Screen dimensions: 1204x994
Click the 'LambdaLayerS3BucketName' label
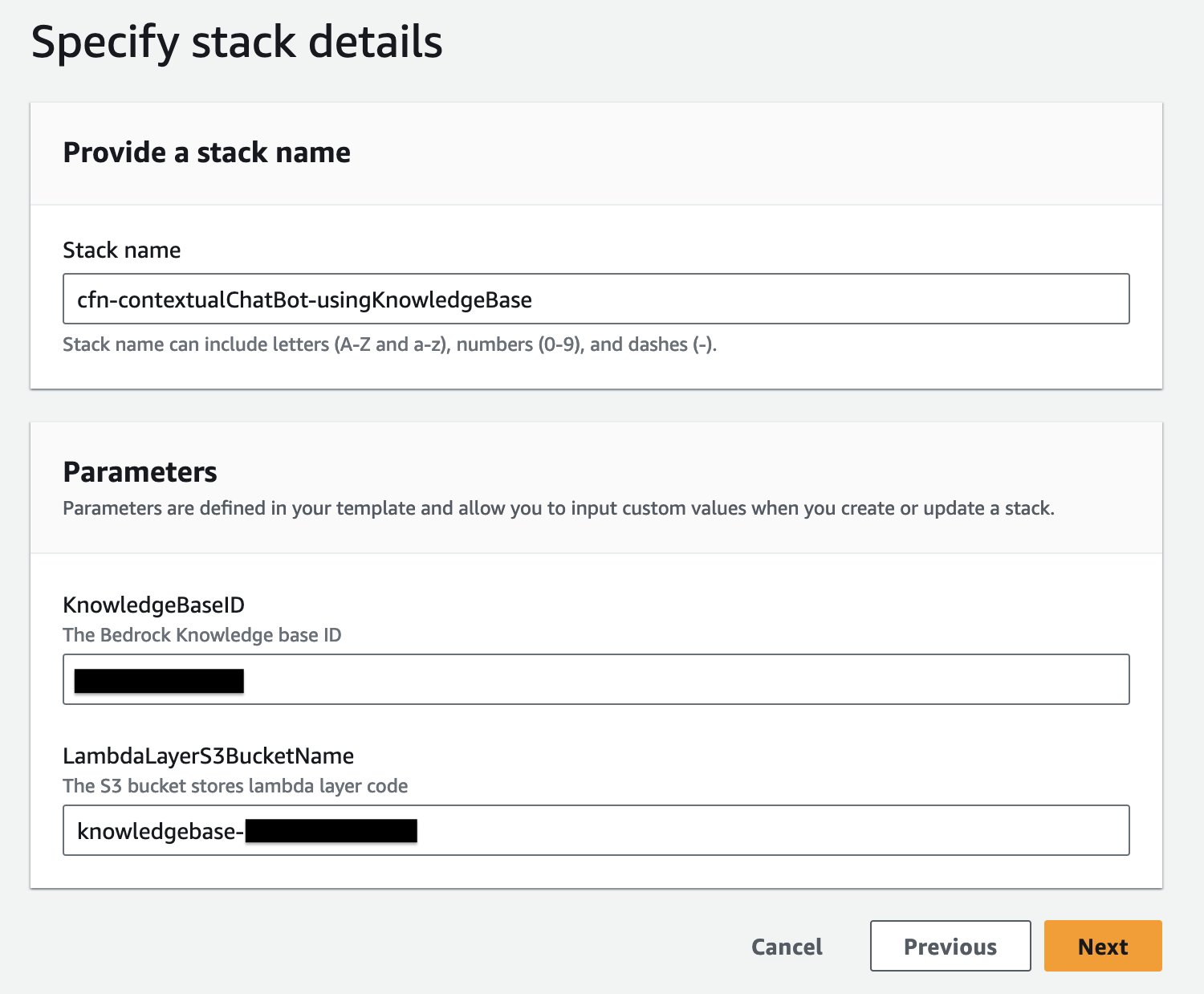pos(209,756)
